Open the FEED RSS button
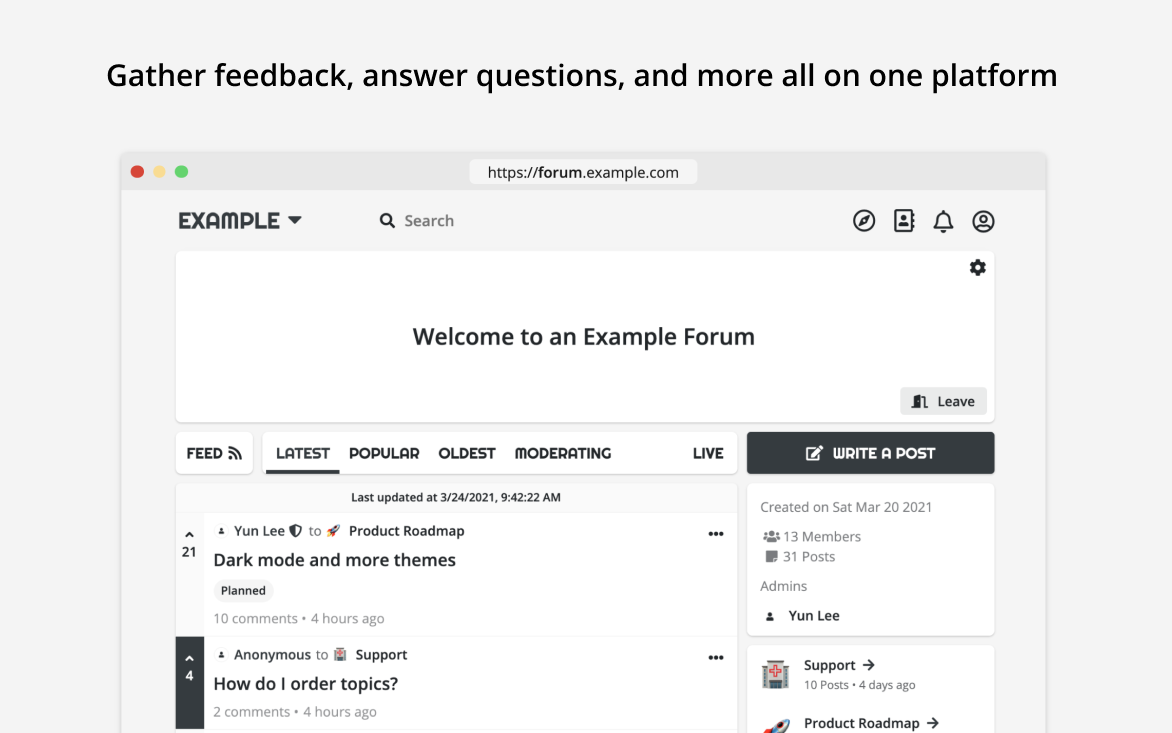This screenshot has height=733, width=1172. [x=215, y=453]
